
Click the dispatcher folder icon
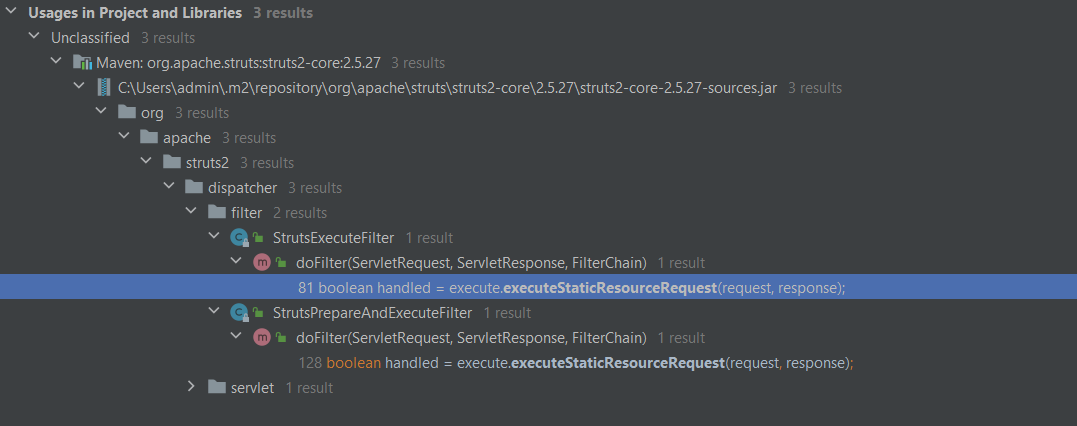click(x=194, y=188)
